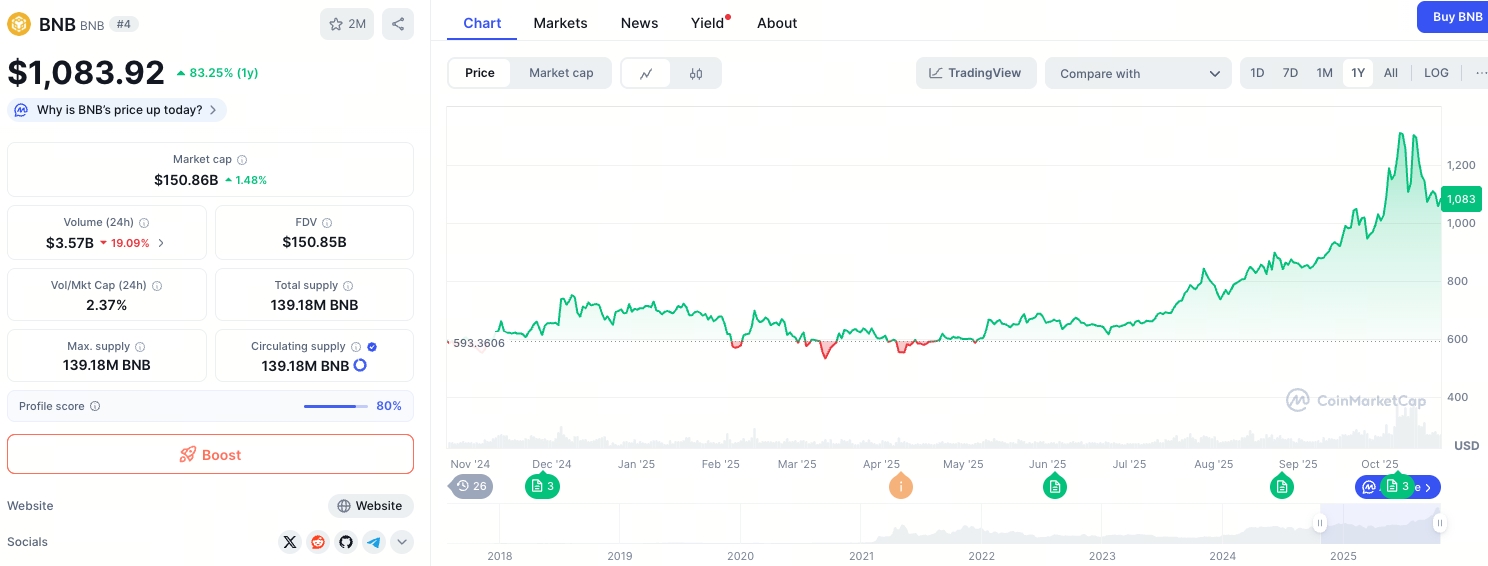Open the Compare with dropdown
Image resolution: width=1488 pixels, height=566 pixels.
click(1138, 73)
